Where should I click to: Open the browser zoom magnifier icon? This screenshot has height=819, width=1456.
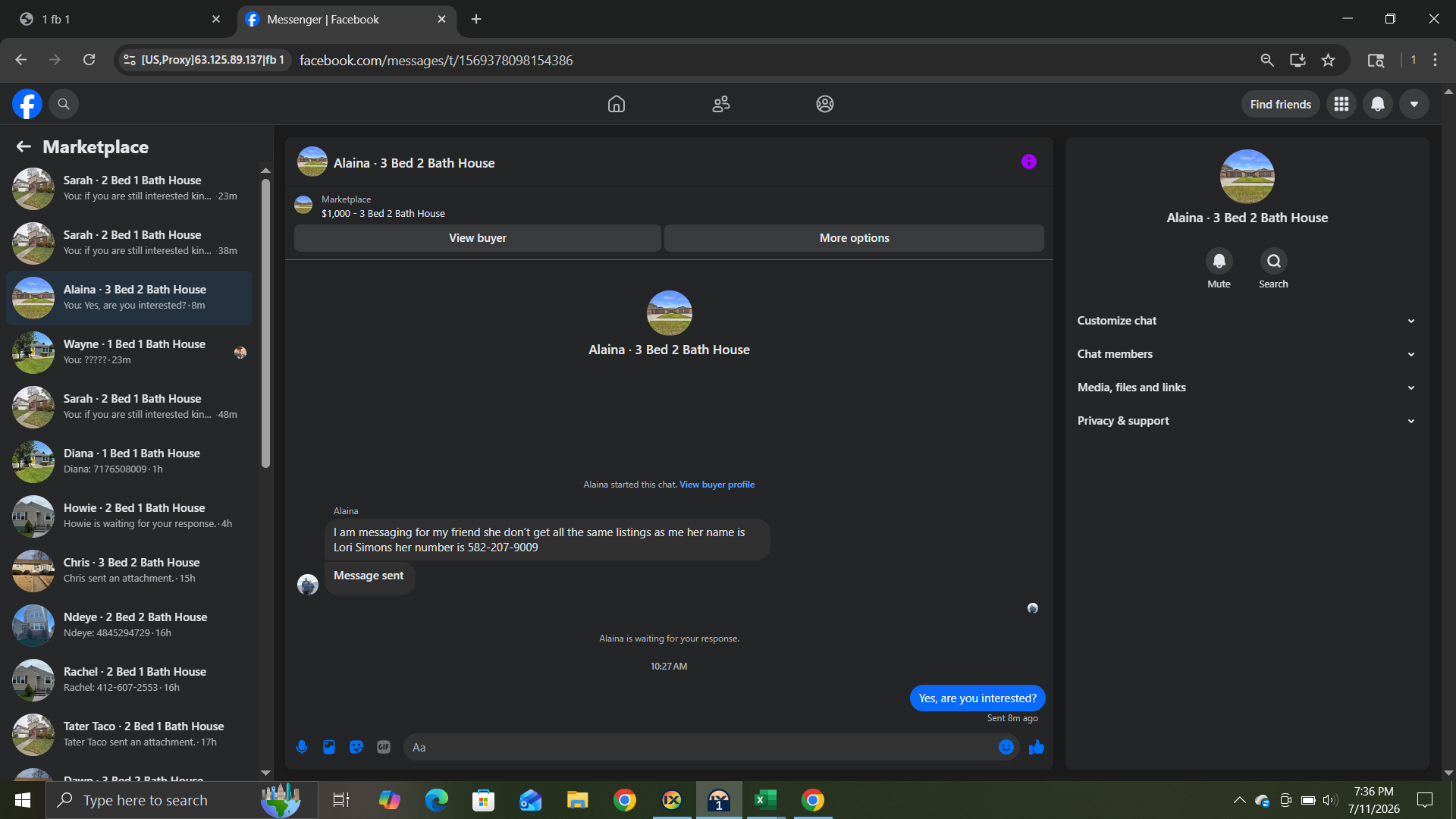pyautogui.click(x=1267, y=60)
